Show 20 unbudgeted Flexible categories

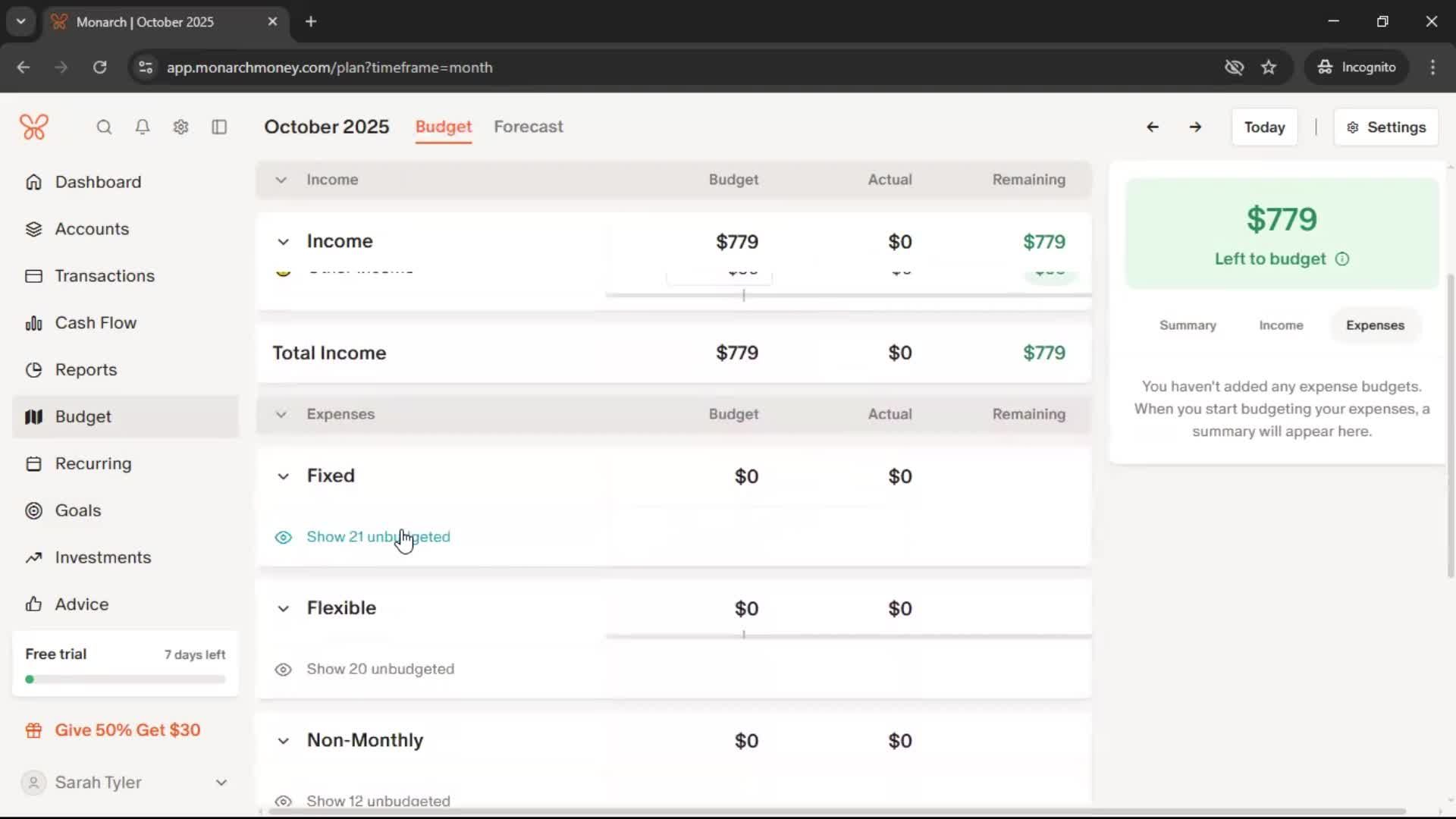pos(380,669)
